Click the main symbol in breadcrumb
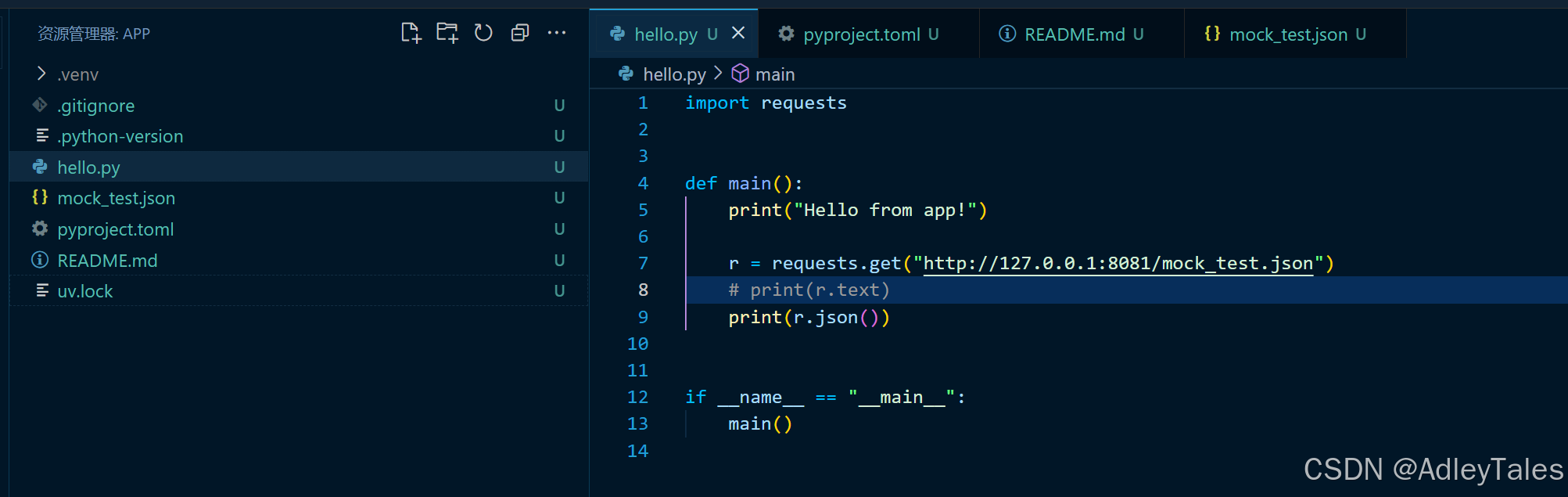 pos(775,74)
